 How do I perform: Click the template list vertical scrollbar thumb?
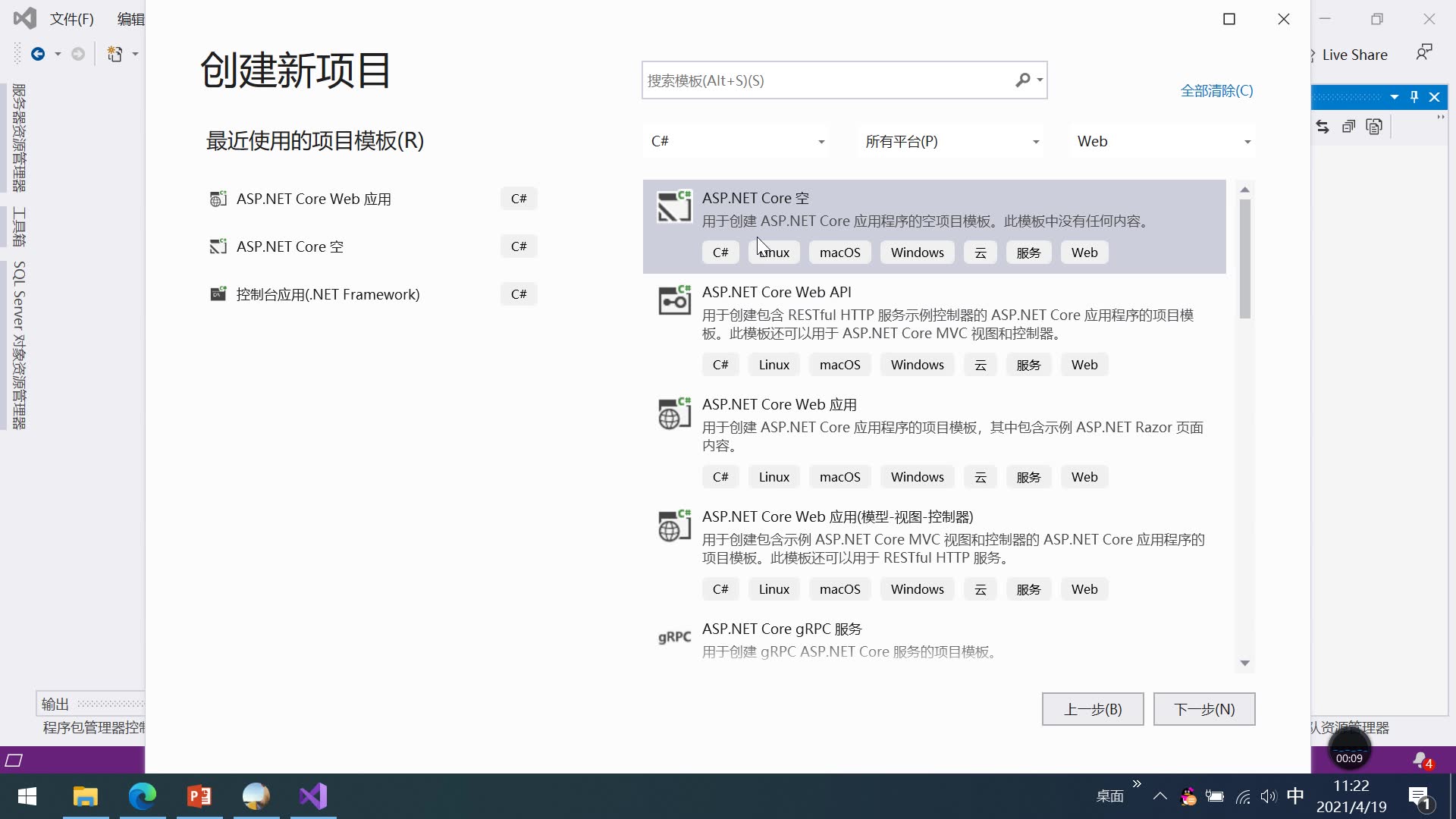point(1244,258)
